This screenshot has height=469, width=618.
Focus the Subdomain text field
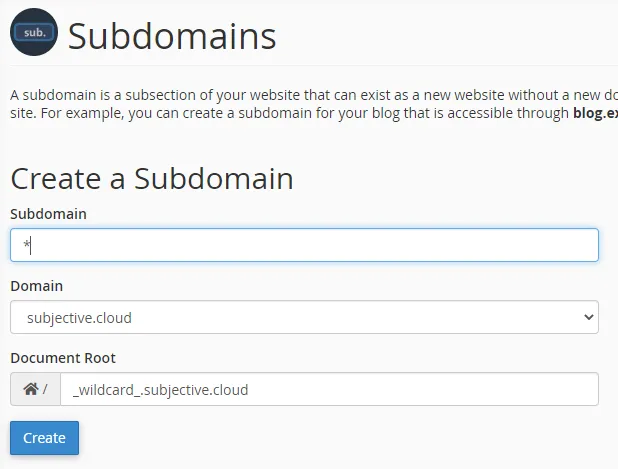(304, 245)
